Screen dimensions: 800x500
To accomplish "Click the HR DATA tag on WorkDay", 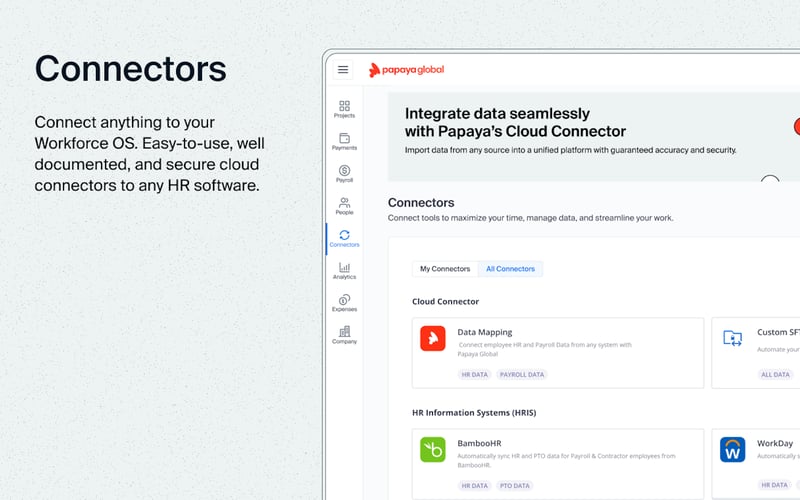I will pos(774,485).
